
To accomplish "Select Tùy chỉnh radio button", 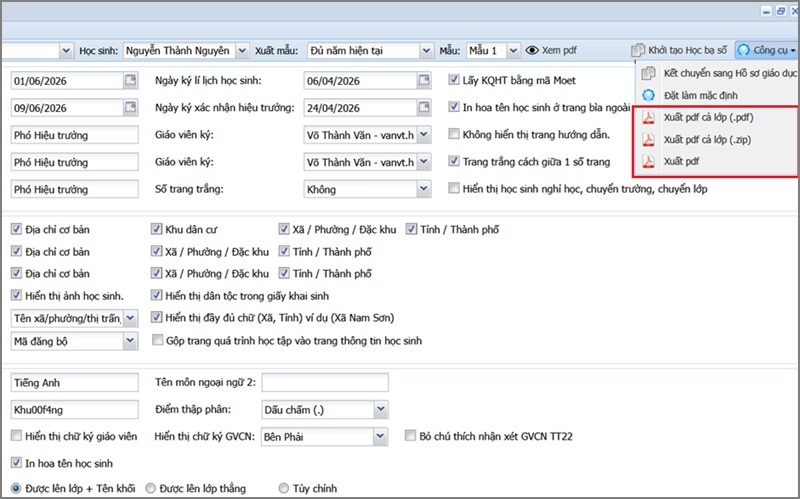I will 283,488.
